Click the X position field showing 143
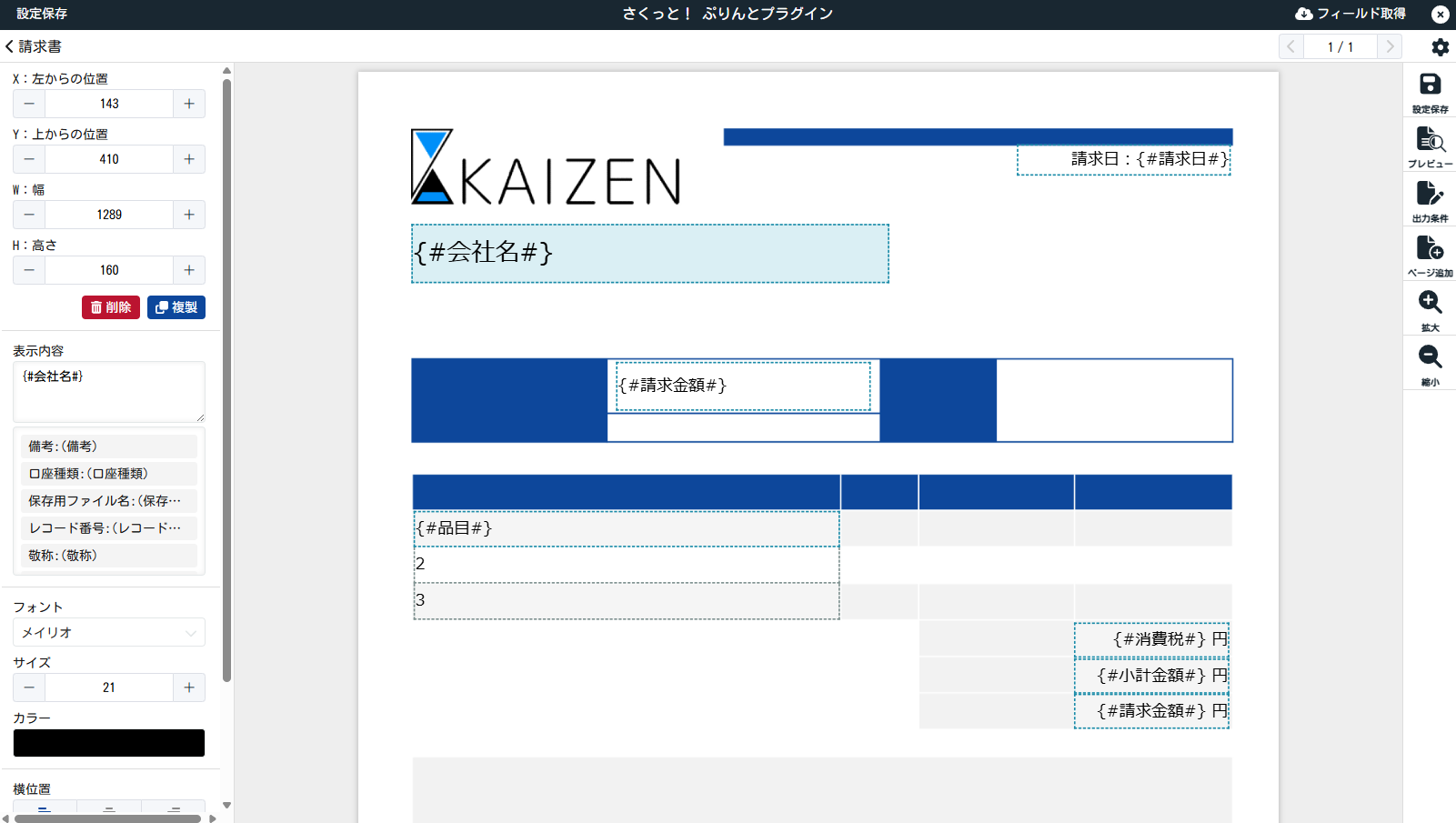This screenshot has height=823, width=1456. tap(109, 104)
